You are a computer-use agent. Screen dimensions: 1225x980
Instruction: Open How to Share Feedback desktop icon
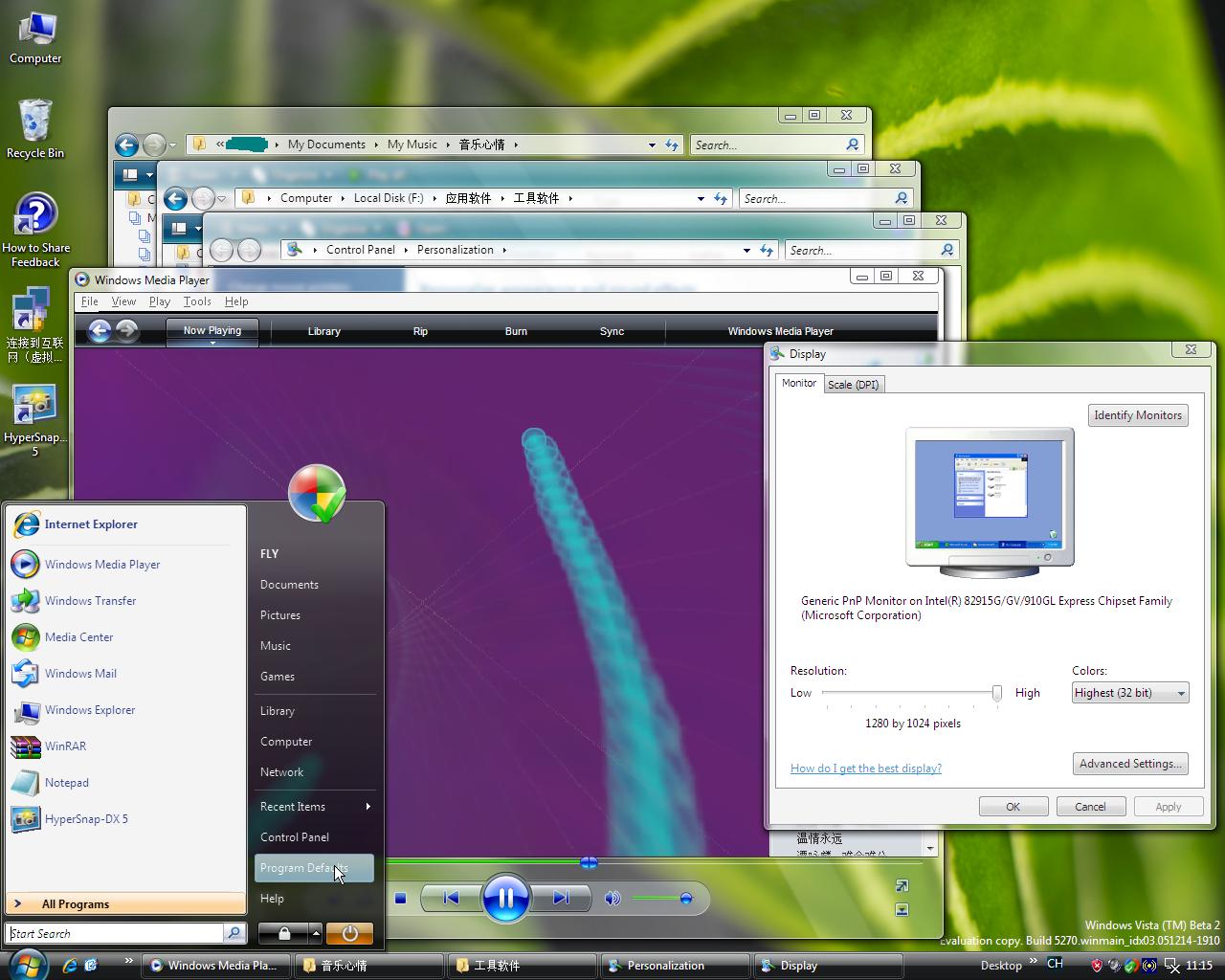(x=35, y=230)
